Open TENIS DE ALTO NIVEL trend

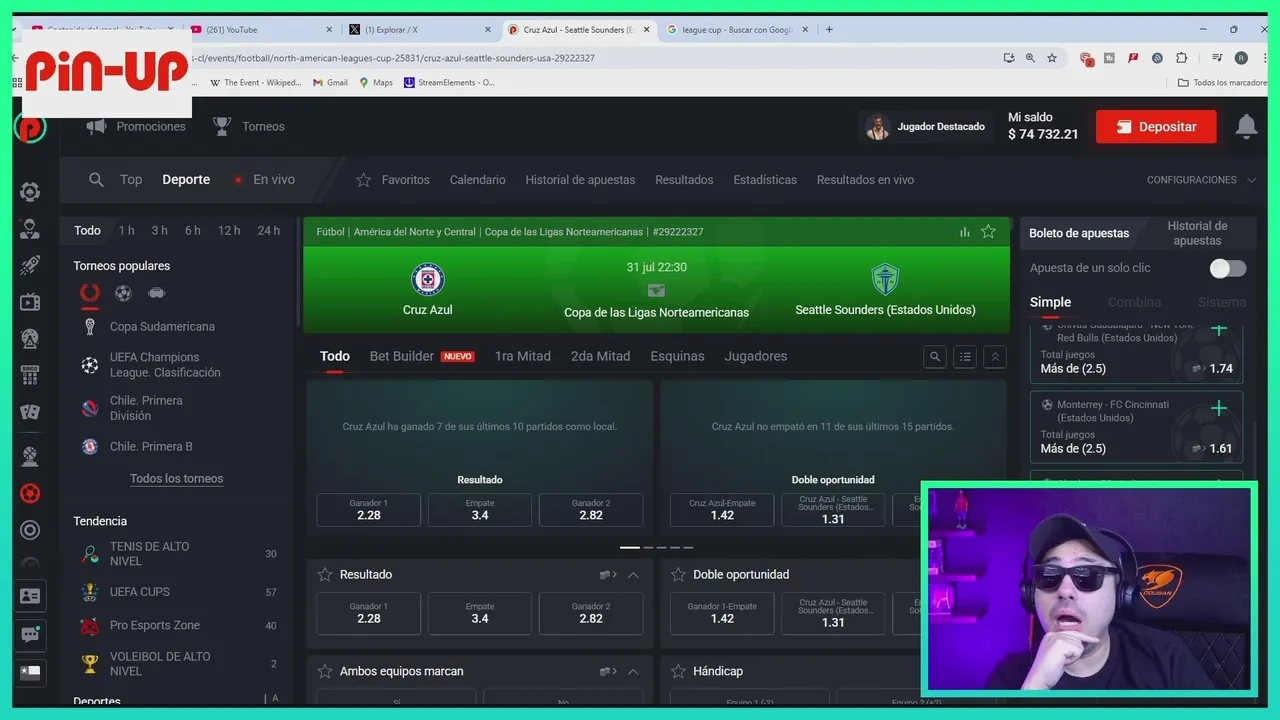pyautogui.click(x=149, y=554)
